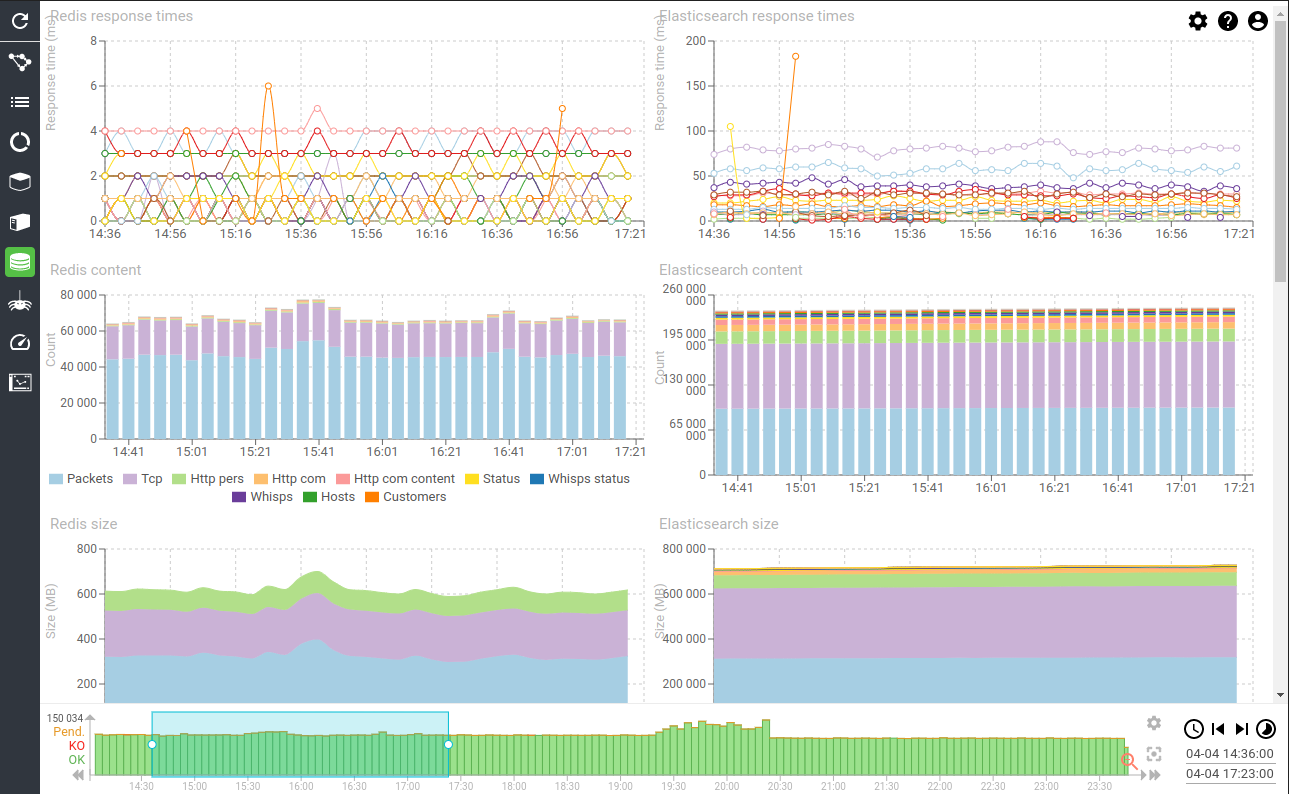Toggle Http com series in the legend
This screenshot has height=794, width=1289.
pyautogui.click(x=290, y=479)
